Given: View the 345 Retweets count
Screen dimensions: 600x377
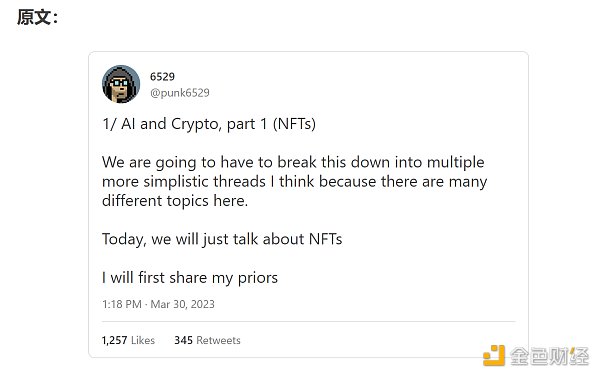Looking at the screenshot, I should pos(207,340).
